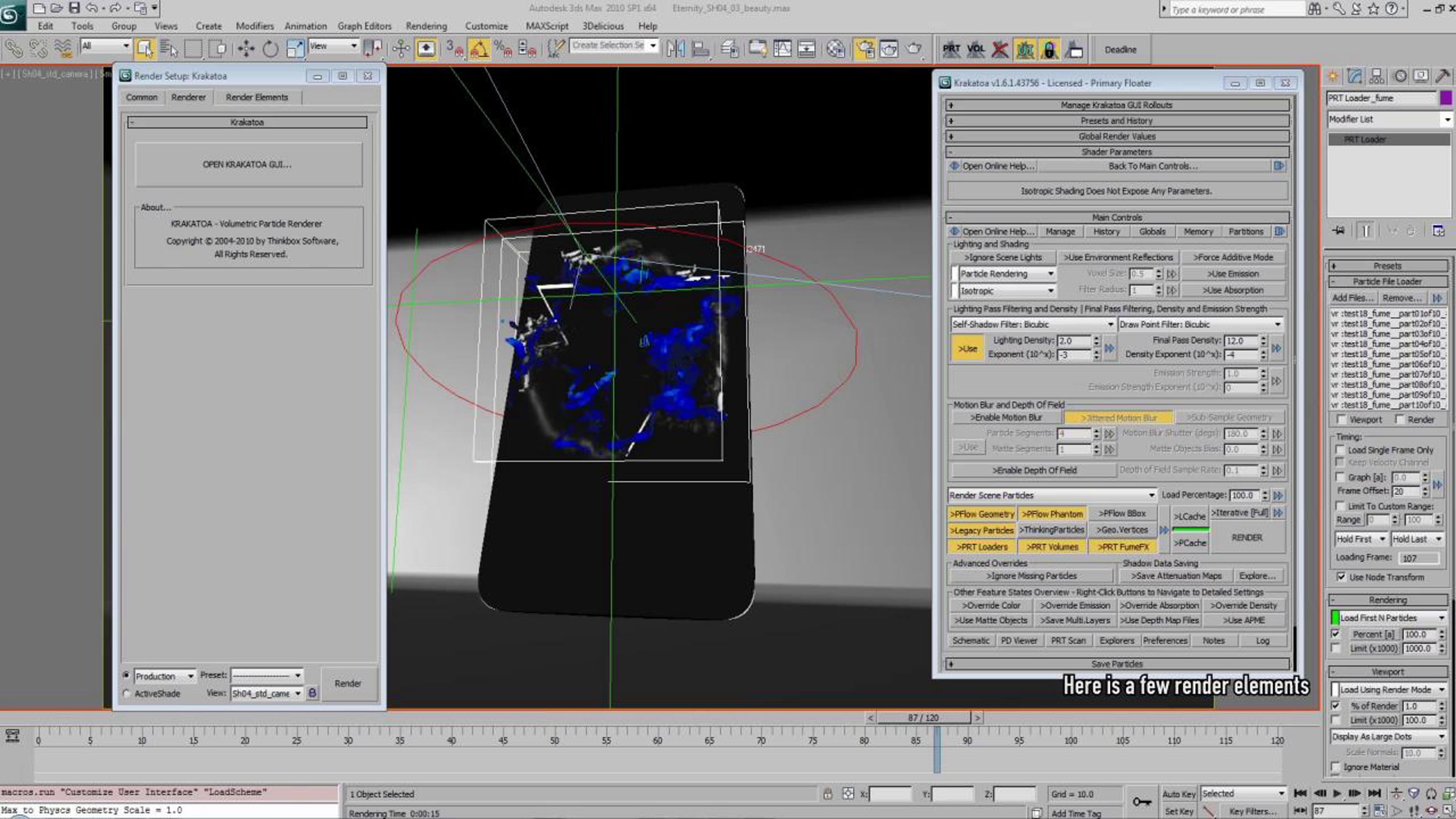Expand Global Render Values rollout

[1117, 136]
